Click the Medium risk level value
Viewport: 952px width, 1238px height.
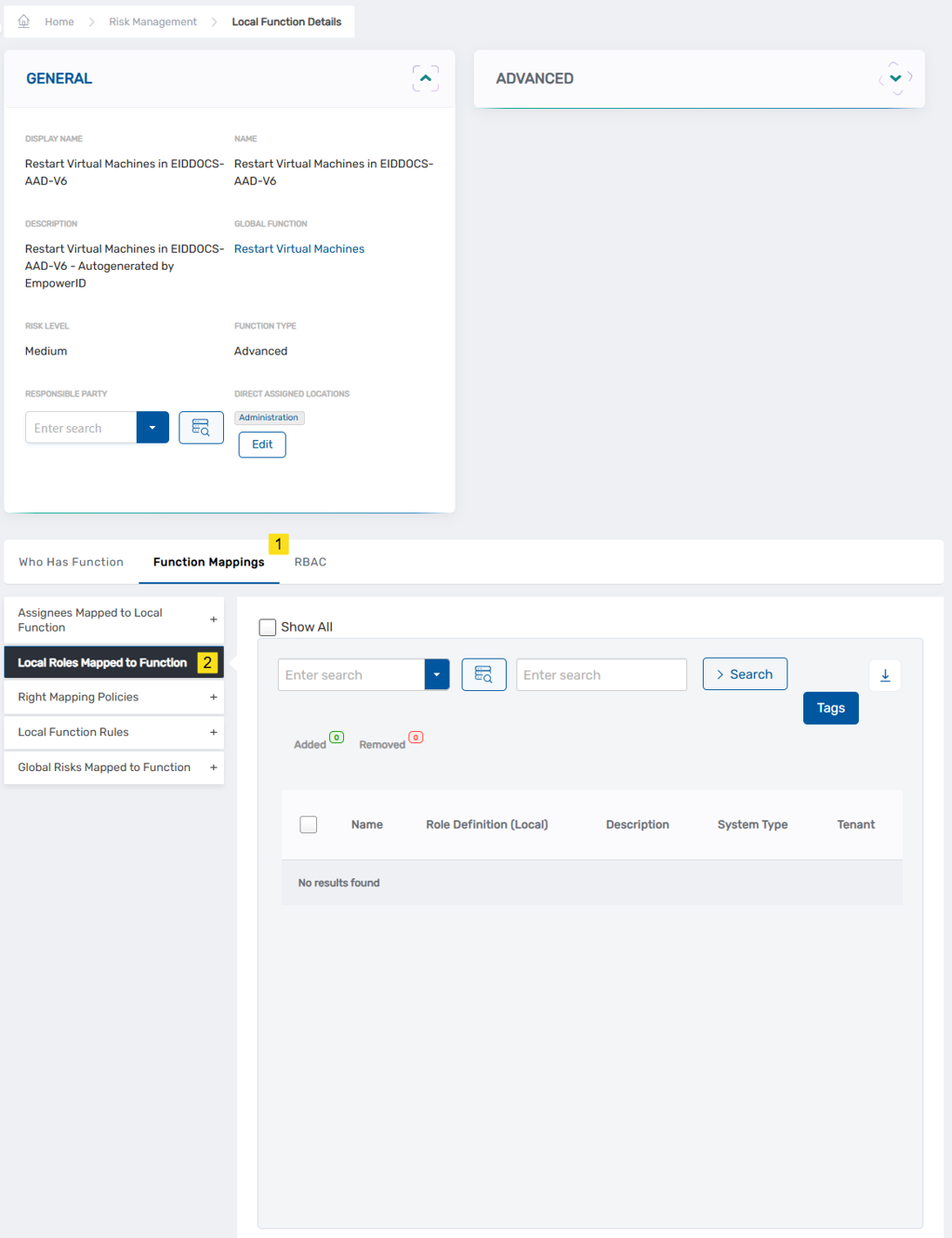coord(46,352)
